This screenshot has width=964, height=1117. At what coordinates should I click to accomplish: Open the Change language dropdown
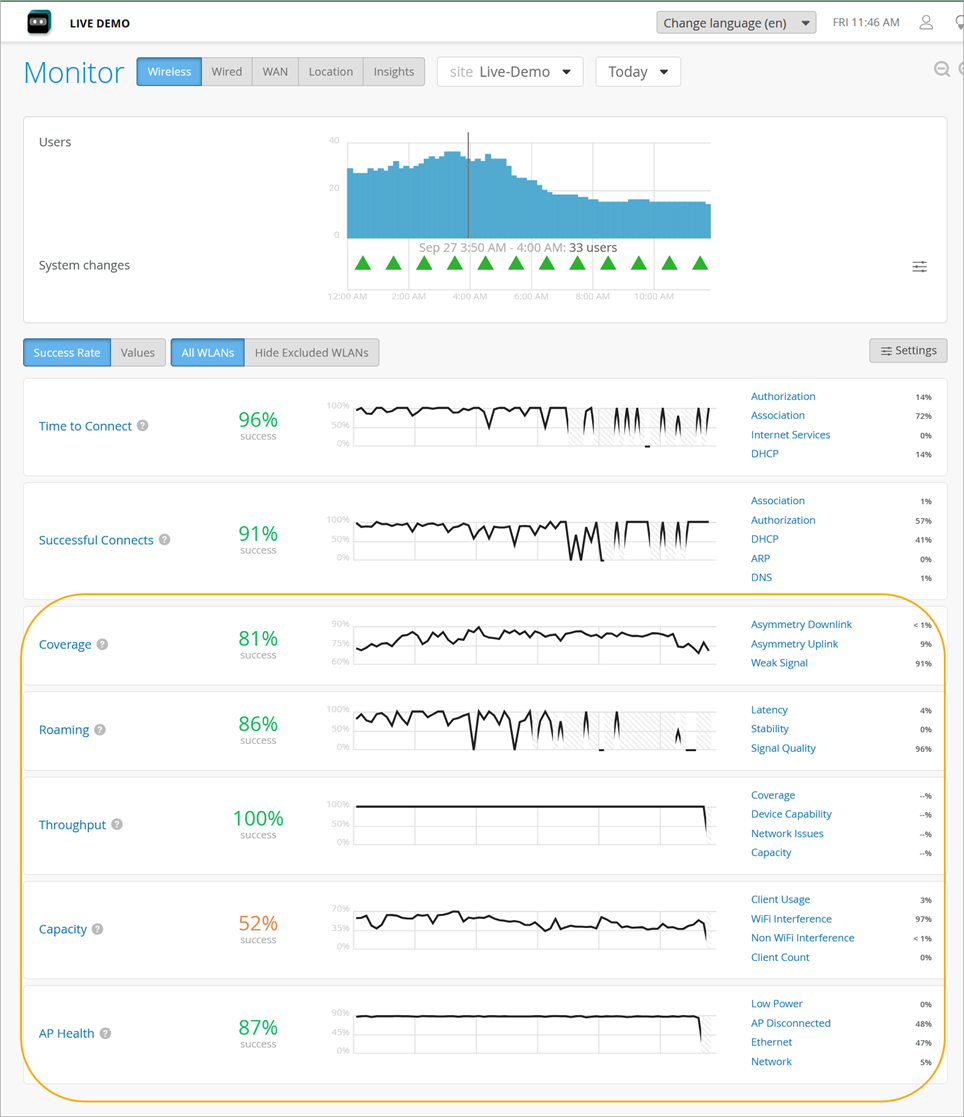[736, 23]
